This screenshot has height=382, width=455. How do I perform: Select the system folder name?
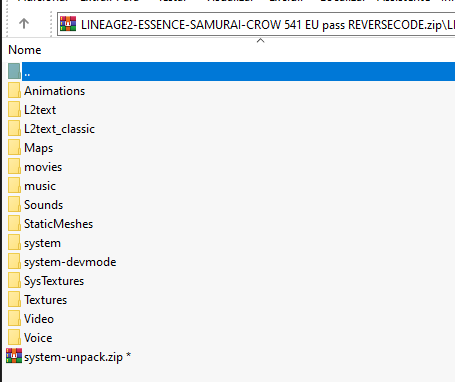[42, 243]
